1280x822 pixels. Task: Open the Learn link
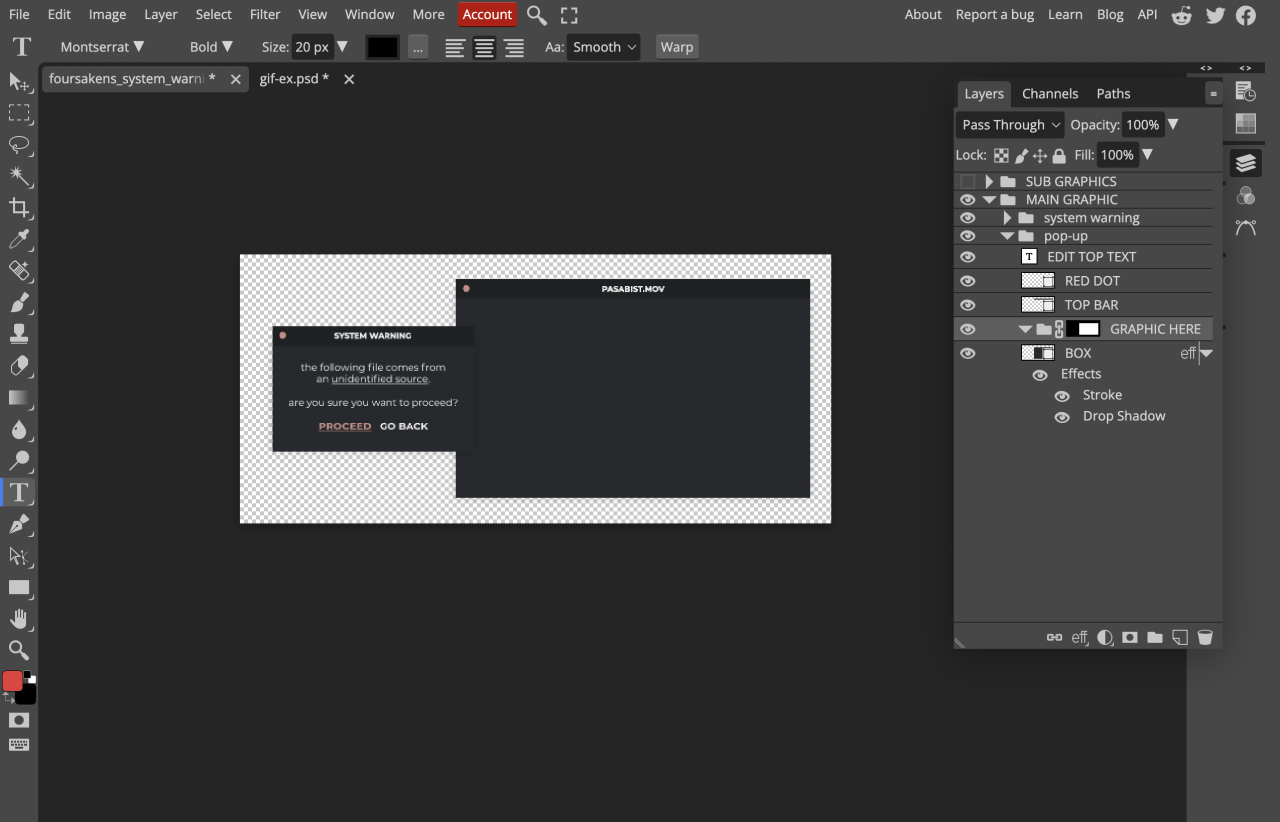(1065, 15)
